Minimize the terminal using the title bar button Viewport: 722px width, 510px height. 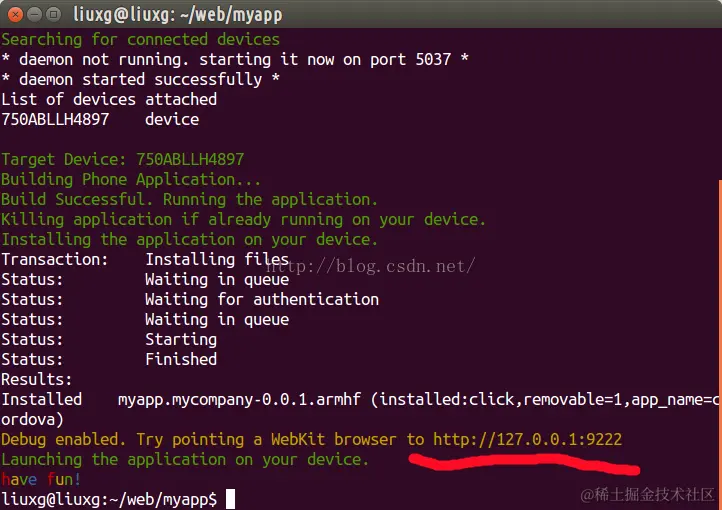(x=35, y=15)
